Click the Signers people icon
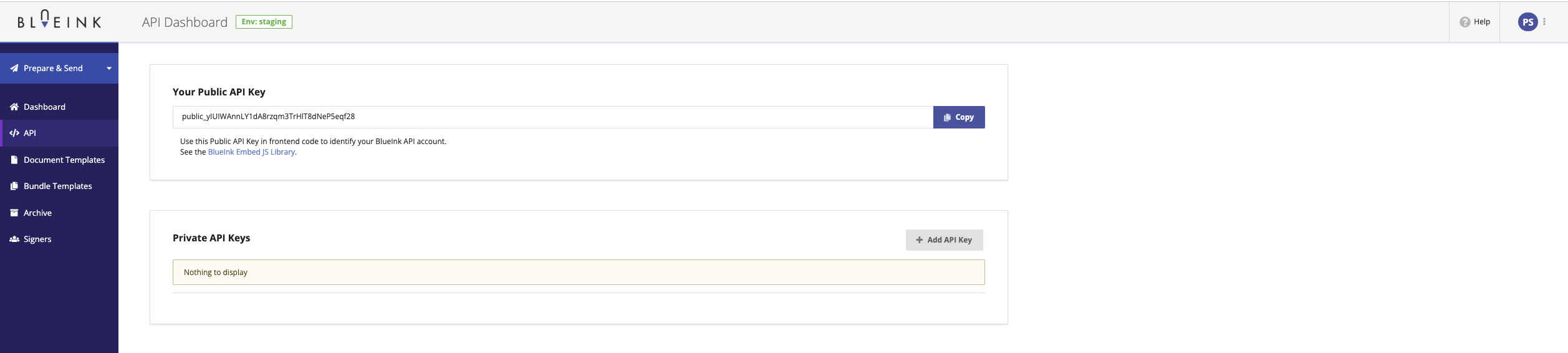The image size is (1568, 353). (x=14, y=239)
